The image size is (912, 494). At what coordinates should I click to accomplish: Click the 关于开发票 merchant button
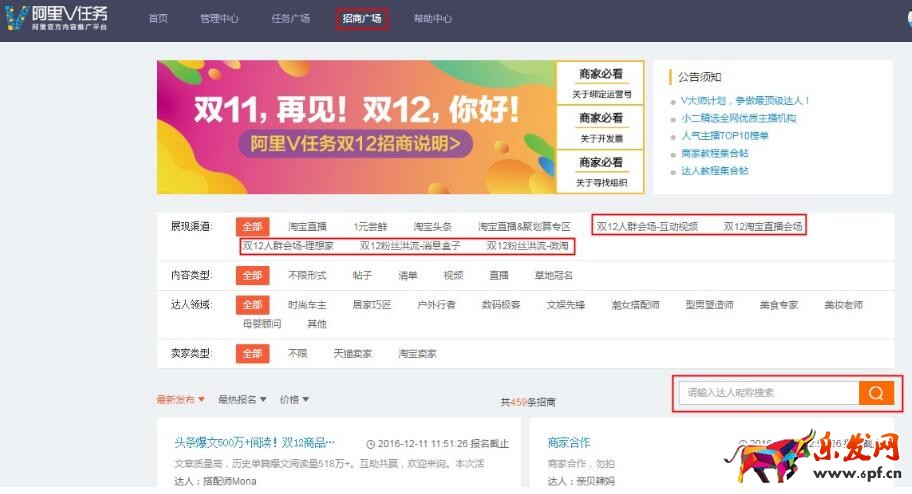click(602, 128)
